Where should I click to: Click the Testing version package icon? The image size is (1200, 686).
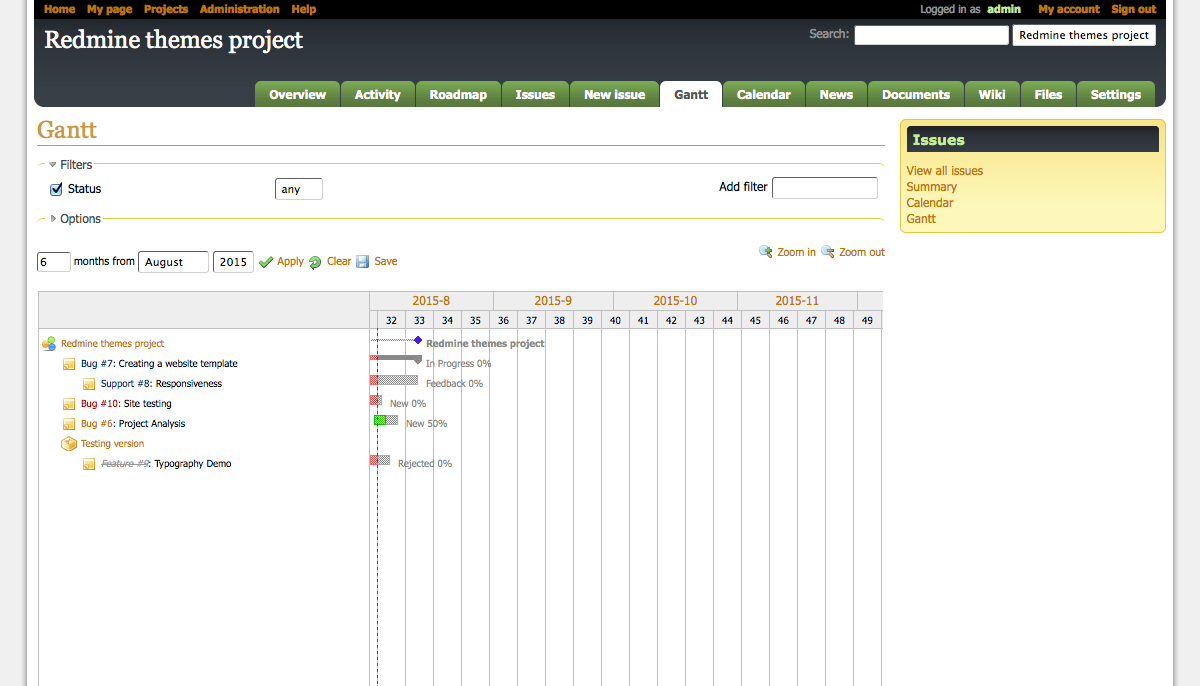click(69, 444)
